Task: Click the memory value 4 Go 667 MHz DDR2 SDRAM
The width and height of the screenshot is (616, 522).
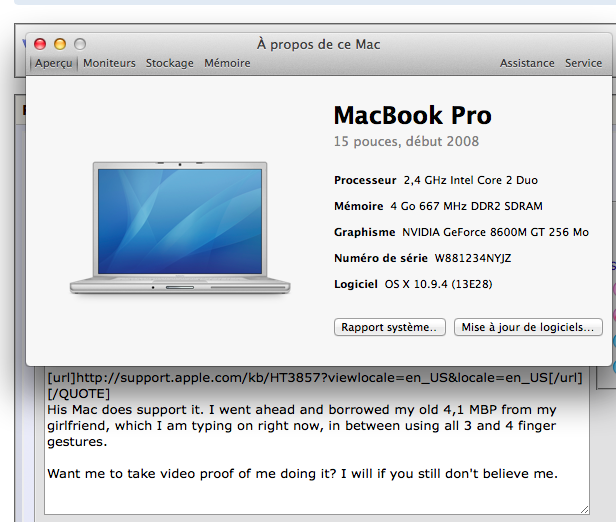Action: click(466, 206)
